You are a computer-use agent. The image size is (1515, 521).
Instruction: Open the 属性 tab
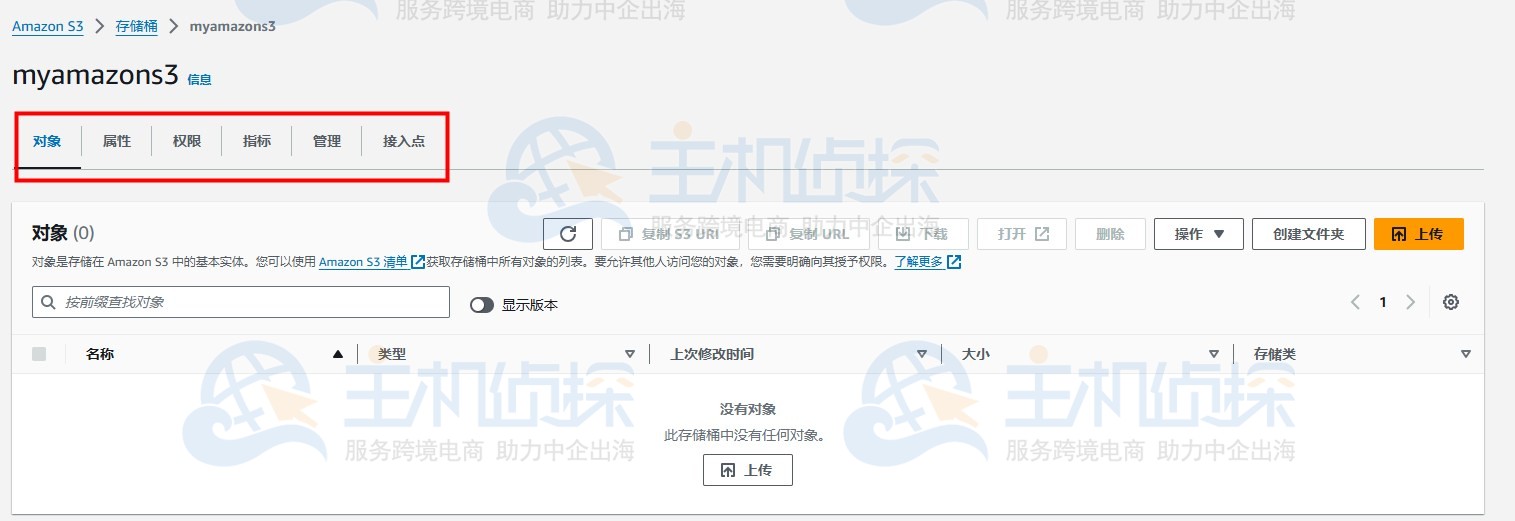pos(117,141)
